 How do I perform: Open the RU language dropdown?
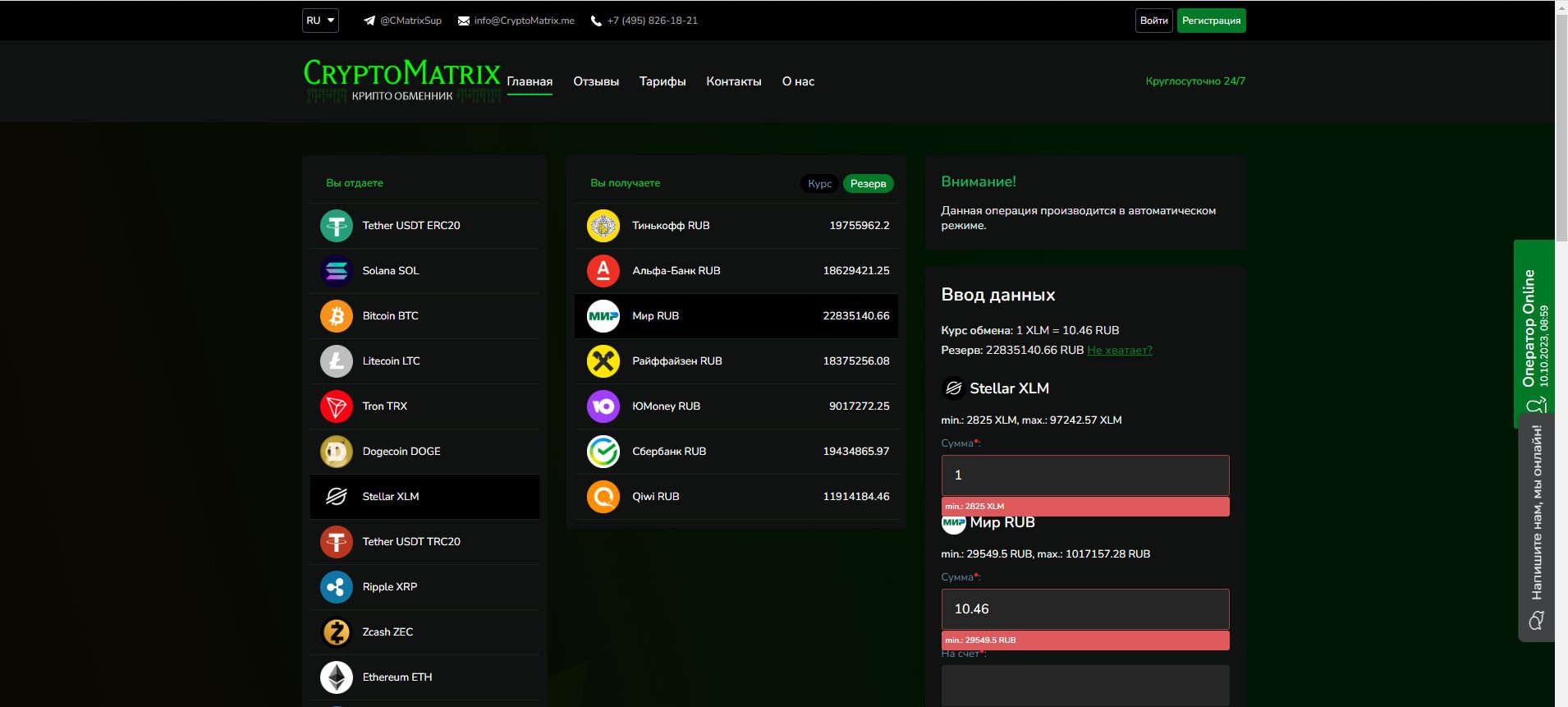(x=320, y=21)
